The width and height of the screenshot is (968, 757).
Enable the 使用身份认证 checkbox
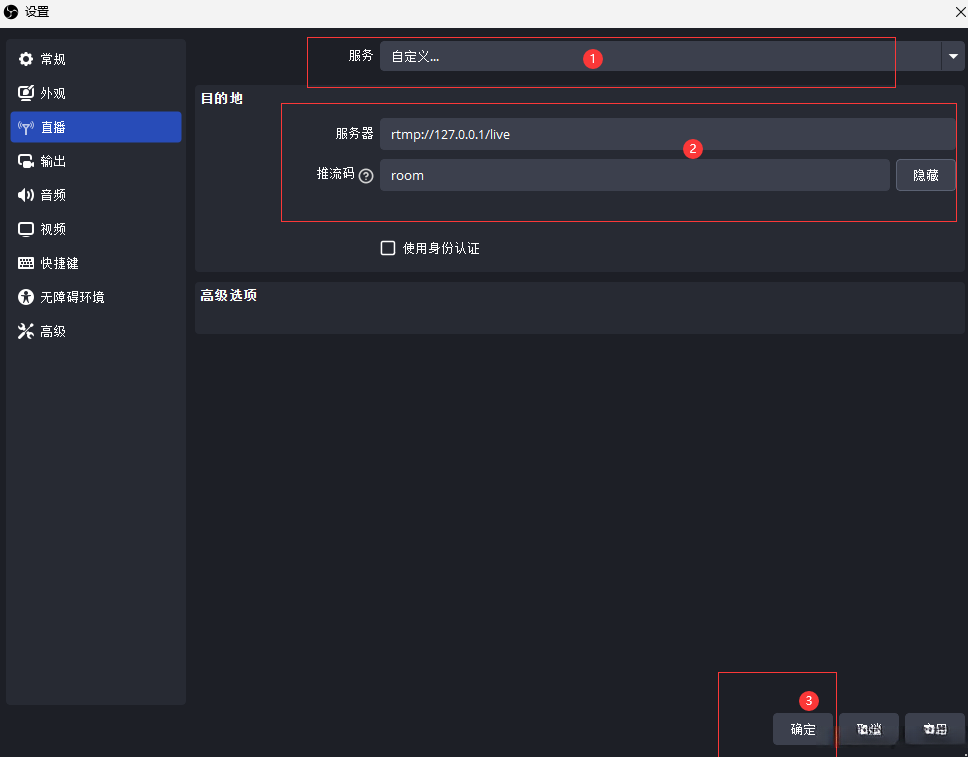(388, 248)
